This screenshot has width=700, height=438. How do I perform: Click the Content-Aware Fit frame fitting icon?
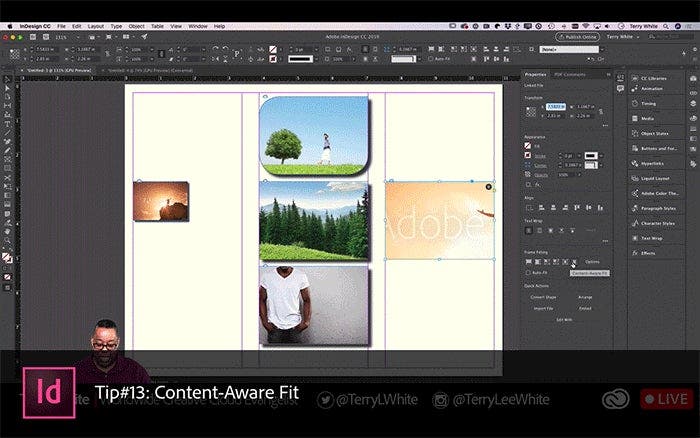coord(575,262)
